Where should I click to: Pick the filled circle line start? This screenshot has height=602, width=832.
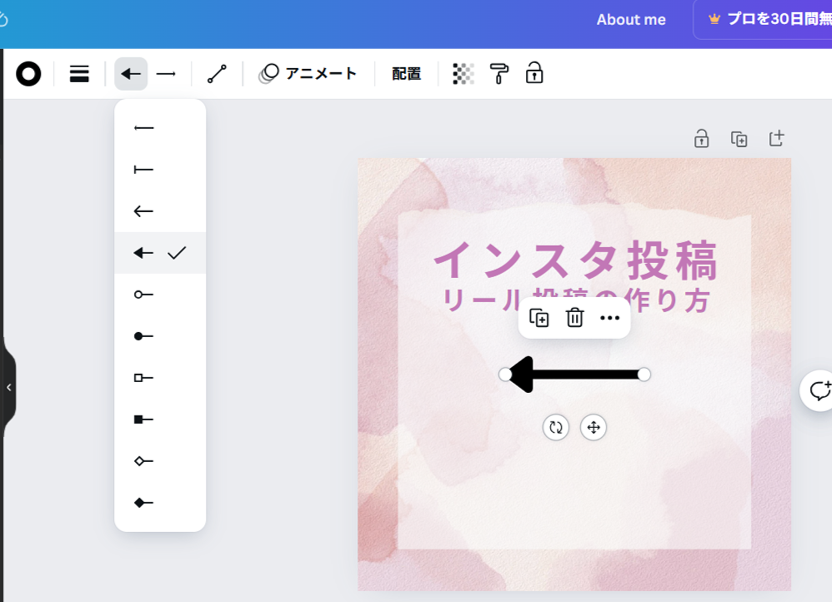pyautogui.click(x=144, y=336)
